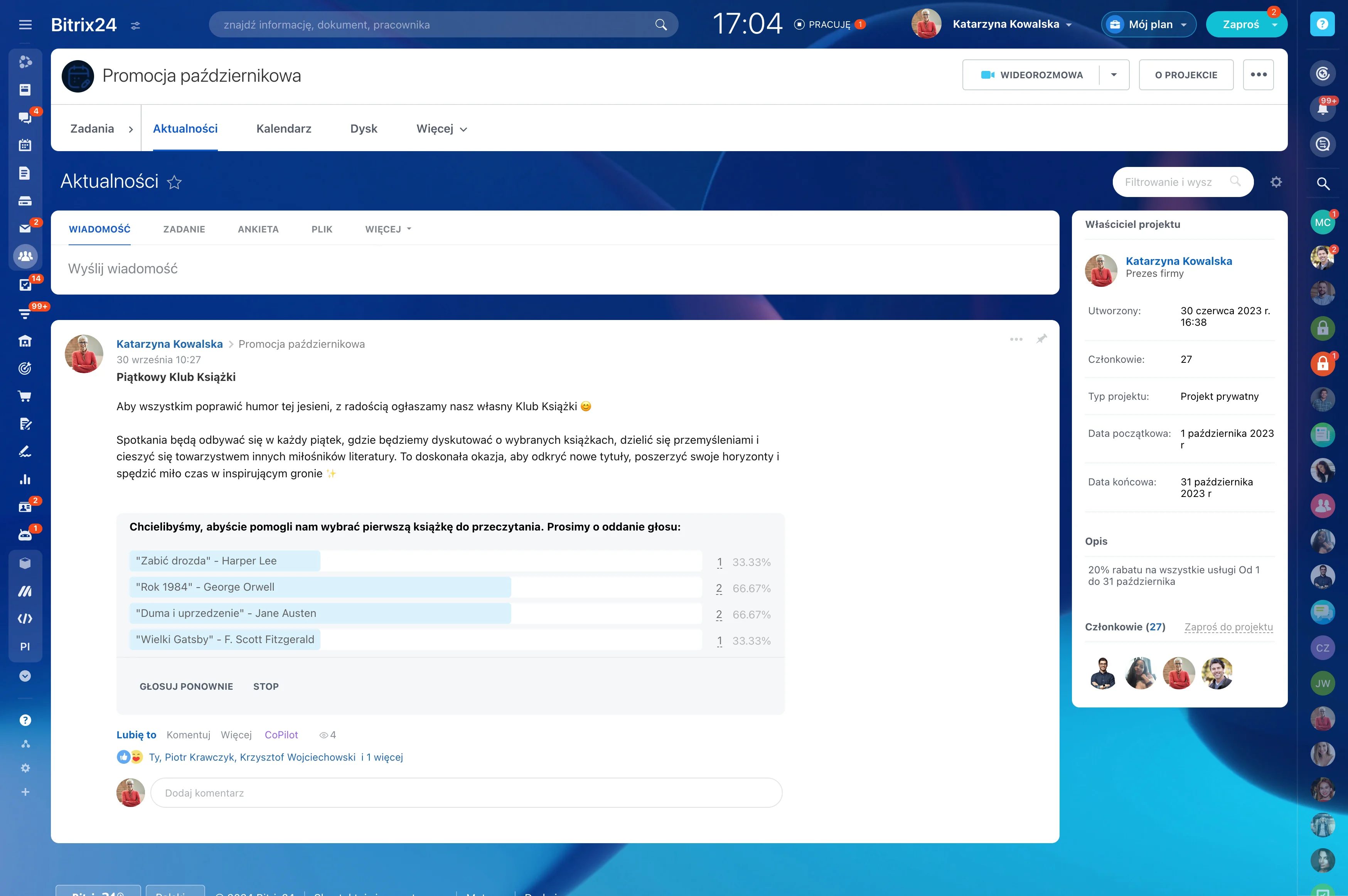This screenshot has width=1348, height=896.
Task: Toggle Lubię to on the post
Action: coord(136,735)
